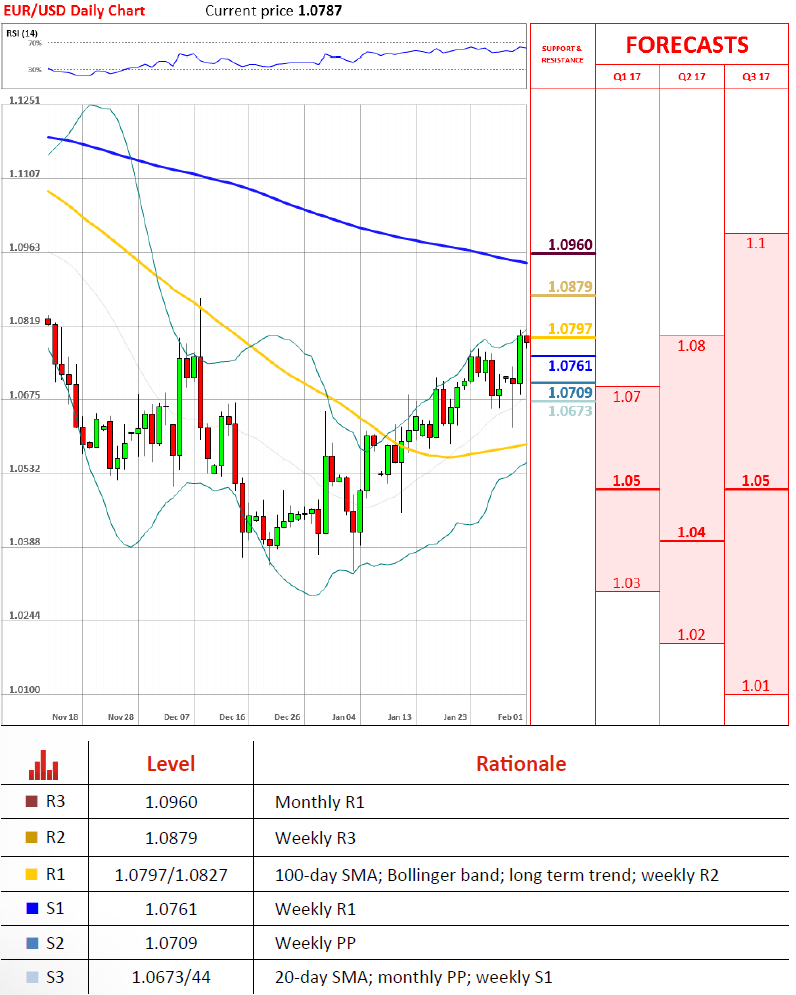Click the RSI (14) label
The image size is (796, 995).
click(22, 33)
